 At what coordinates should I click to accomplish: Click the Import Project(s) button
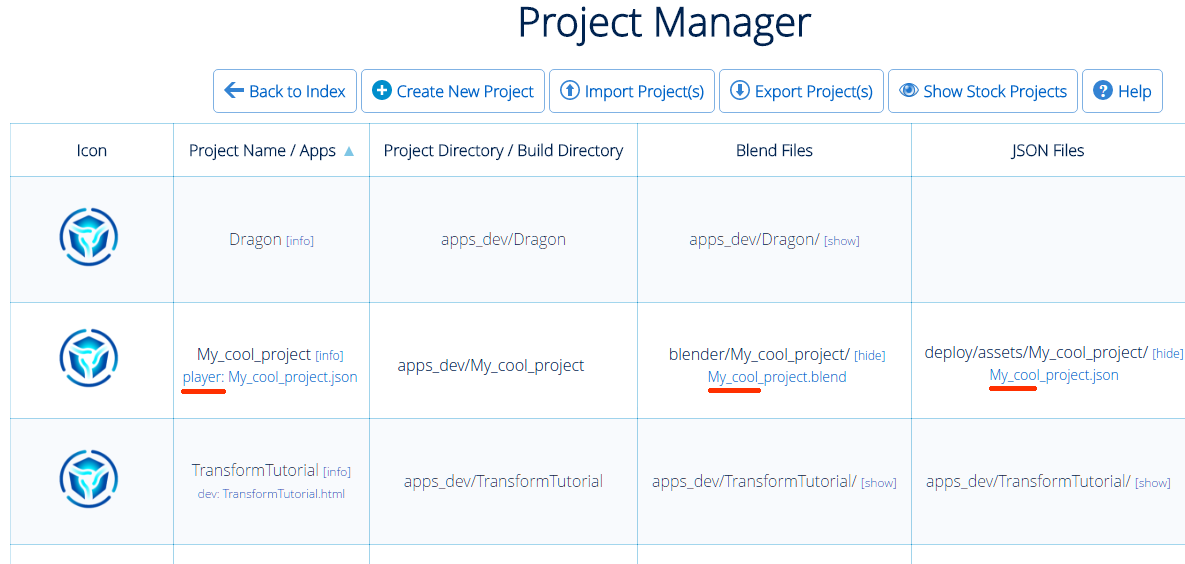[632, 91]
